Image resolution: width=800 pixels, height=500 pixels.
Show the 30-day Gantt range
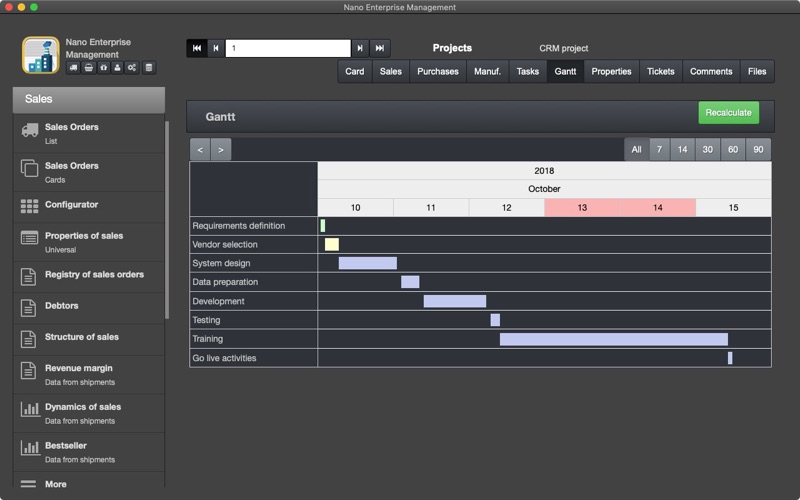pyautogui.click(x=707, y=149)
